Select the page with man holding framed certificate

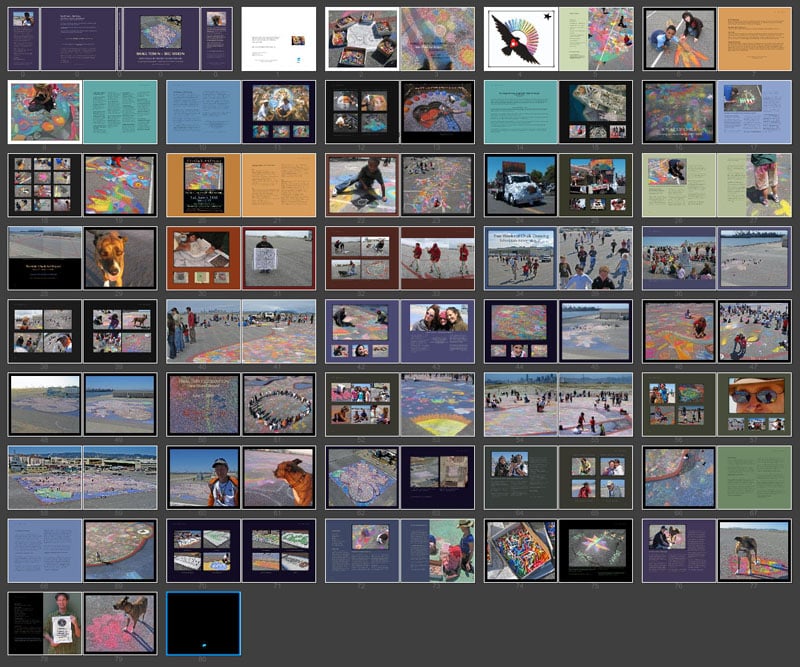pyautogui.click(x=45, y=624)
